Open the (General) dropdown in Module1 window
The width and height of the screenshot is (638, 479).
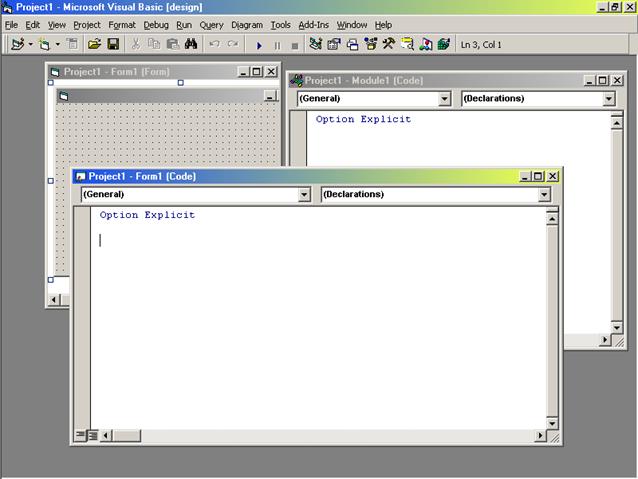[444, 98]
